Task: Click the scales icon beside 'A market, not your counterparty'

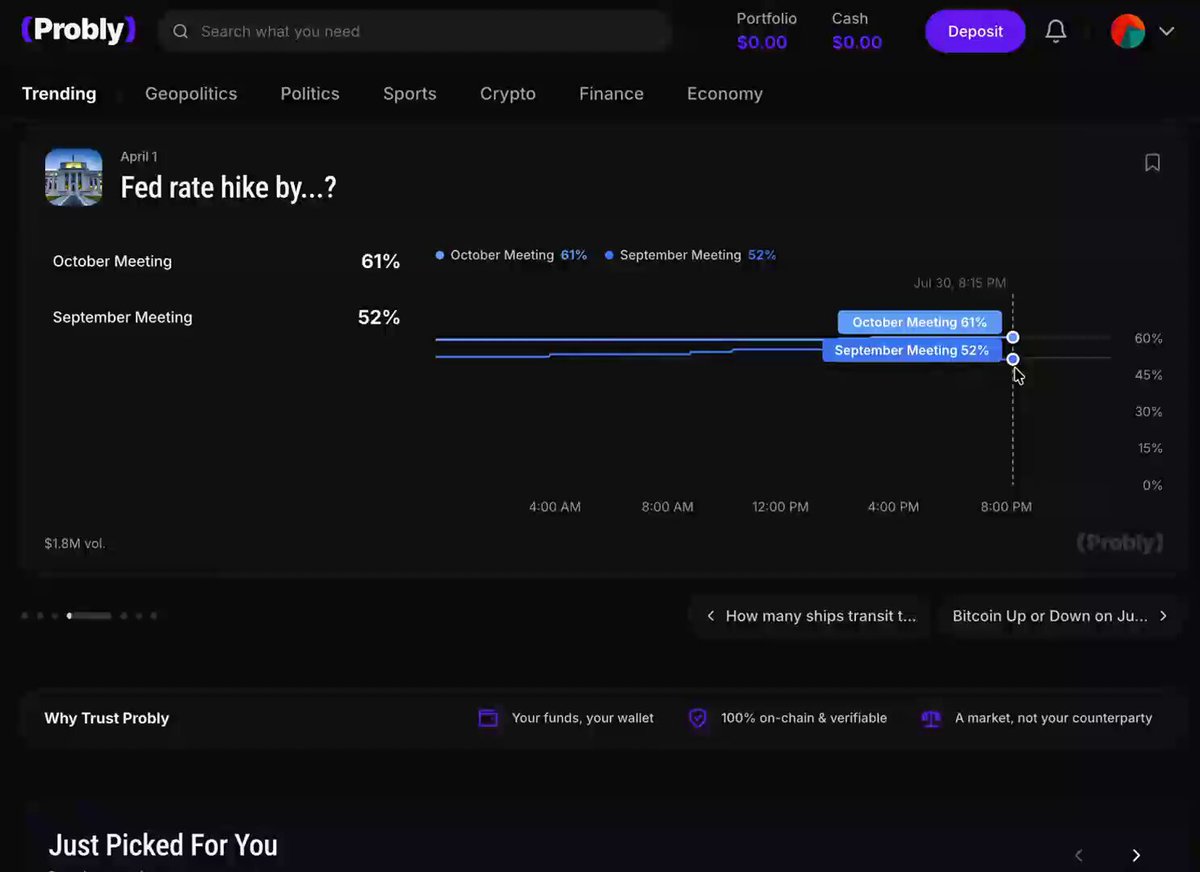Action: [x=931, y=718]
